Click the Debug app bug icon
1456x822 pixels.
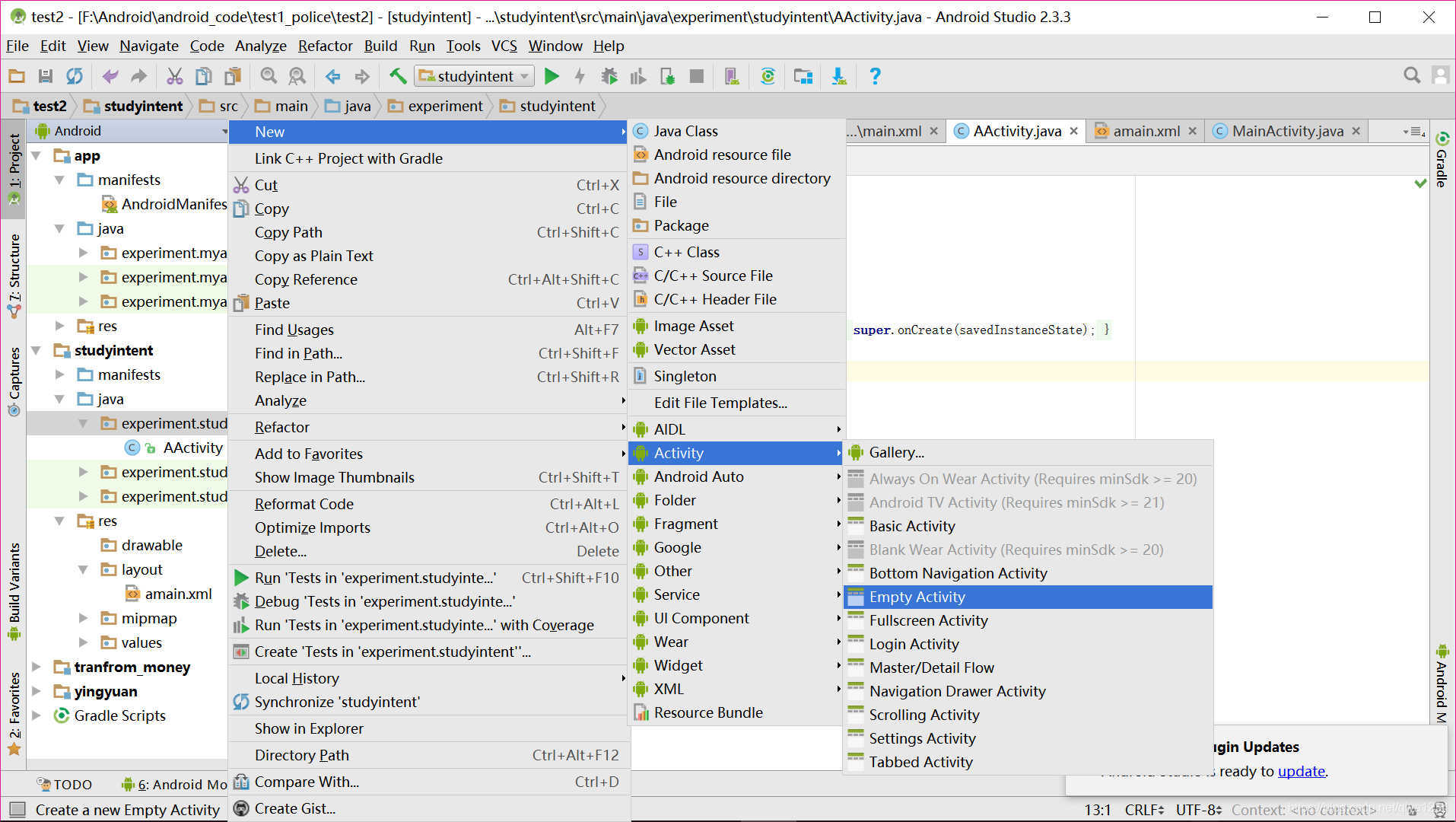[609, 76]
